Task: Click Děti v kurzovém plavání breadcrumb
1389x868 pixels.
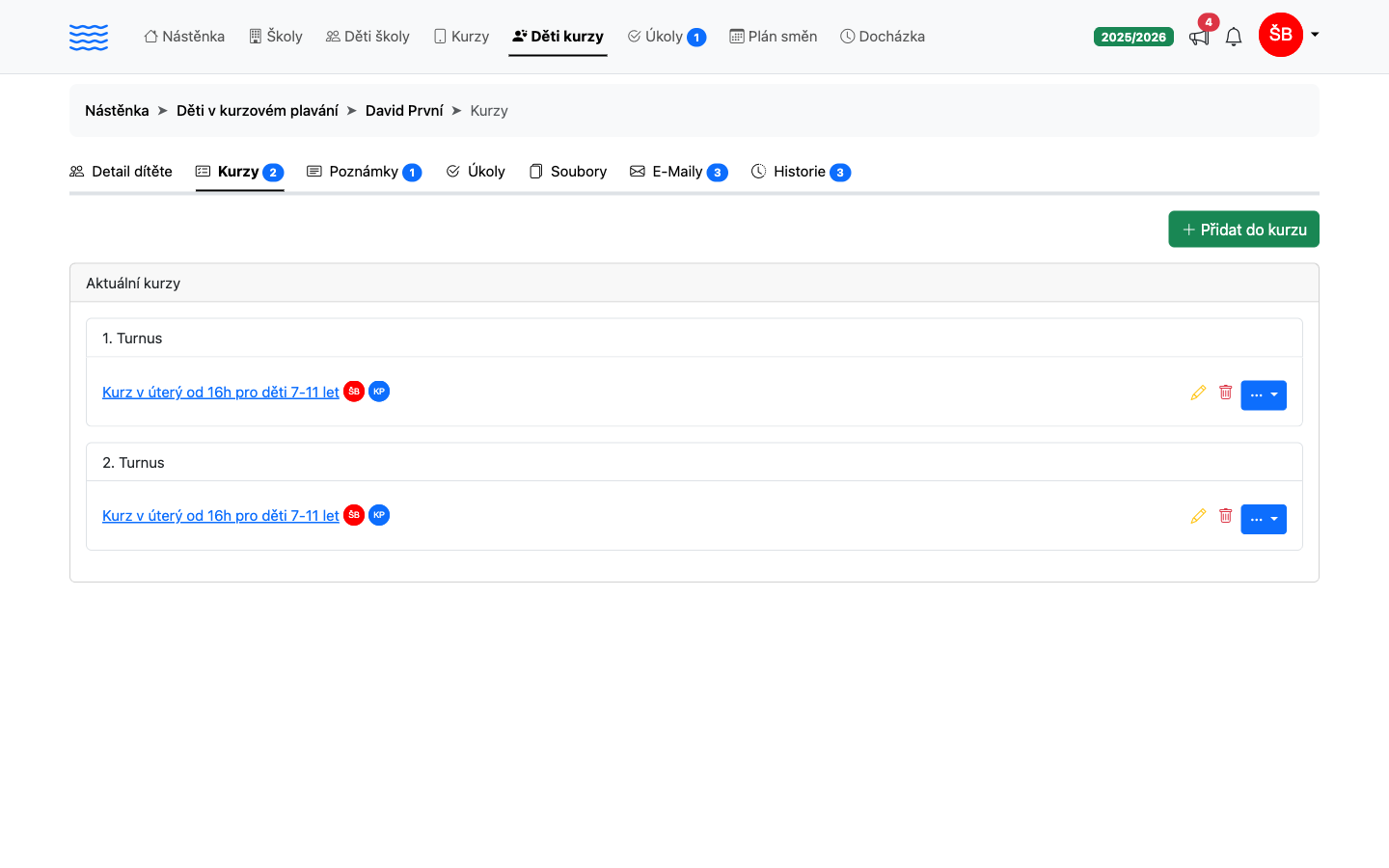Action: click(x=258, y=110)
